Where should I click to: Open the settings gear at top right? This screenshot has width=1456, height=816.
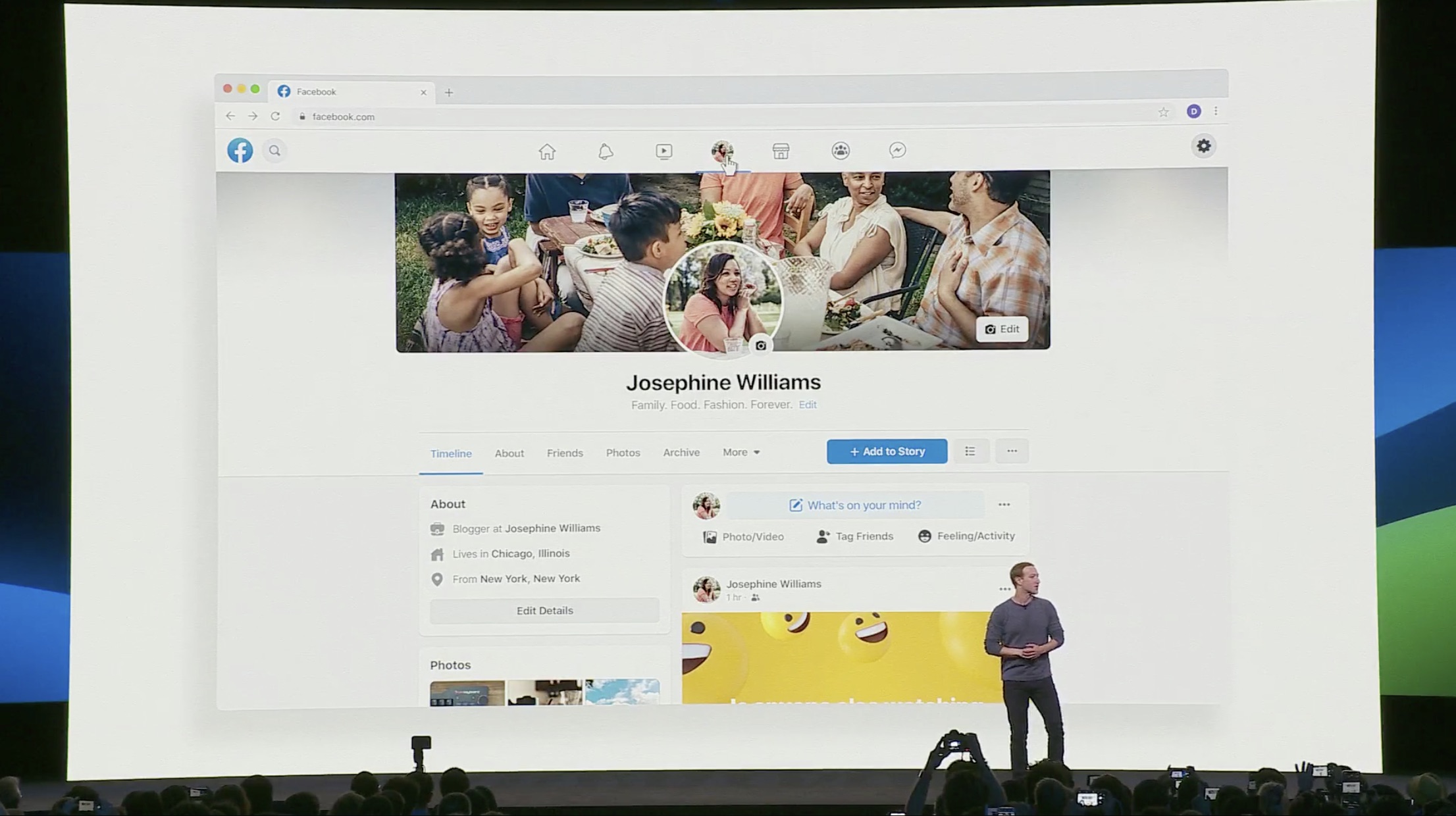tap(1204, 146)
